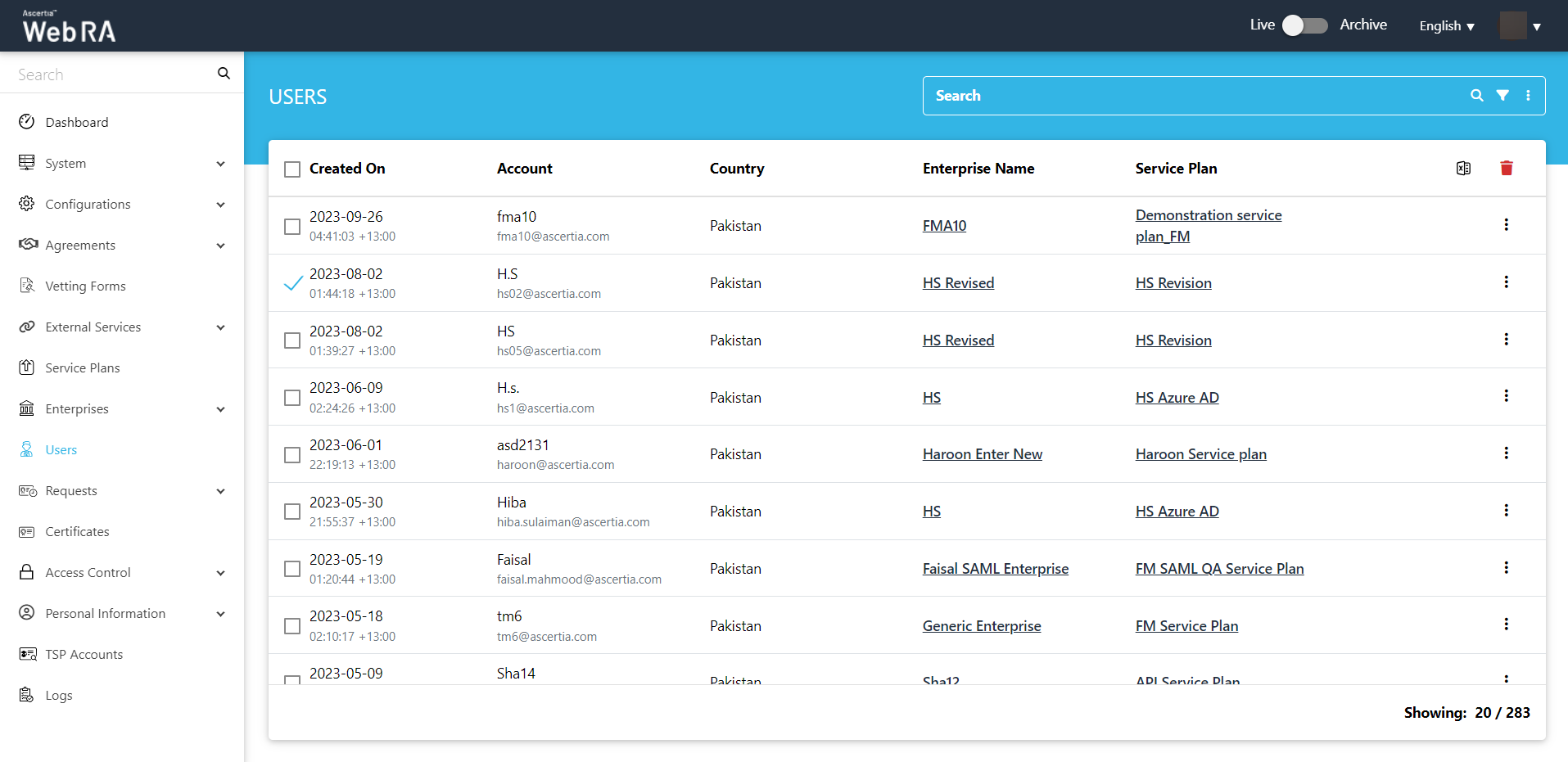This screenshot has width=1568, height=762.
Task: Go to Vetting Forms page
Action: click(x=85, y=286)
